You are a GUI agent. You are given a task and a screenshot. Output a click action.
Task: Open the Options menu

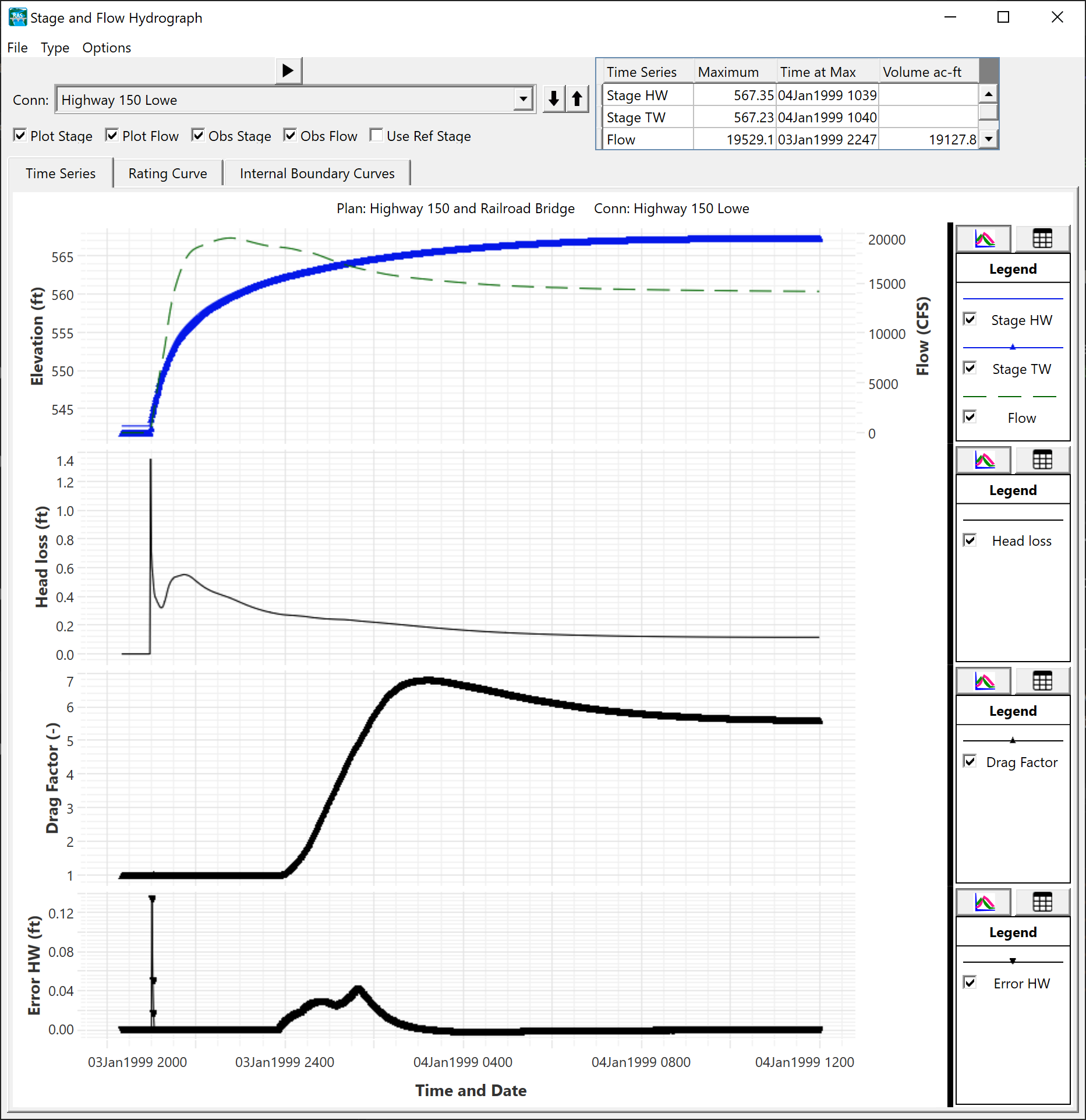(x=106, y=48)
